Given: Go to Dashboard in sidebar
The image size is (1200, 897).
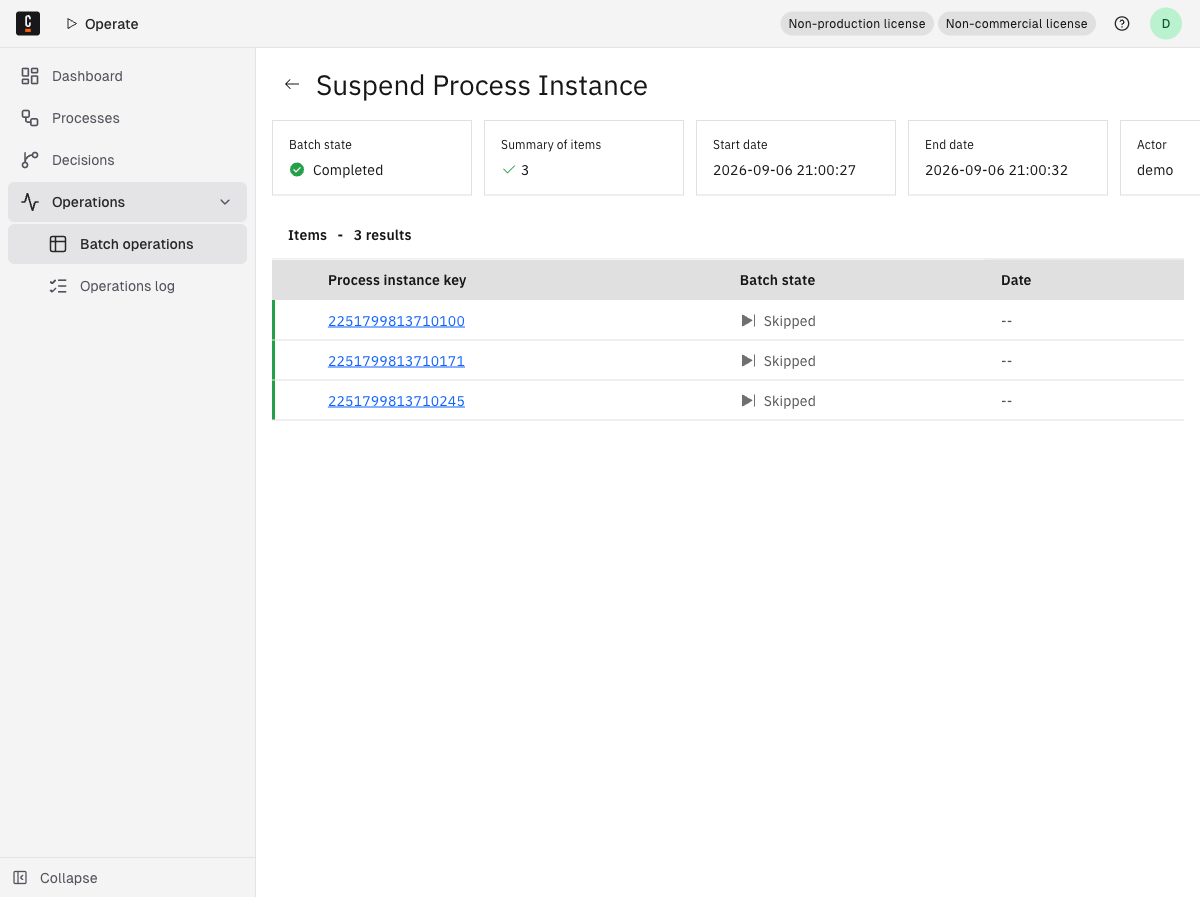Looking at the screenshot, I should click(127, 76).
